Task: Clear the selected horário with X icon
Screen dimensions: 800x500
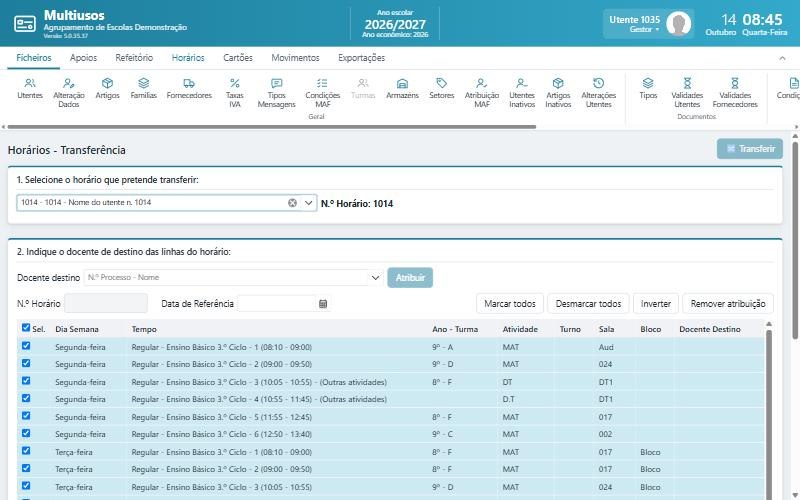Action: click(292, 203)
